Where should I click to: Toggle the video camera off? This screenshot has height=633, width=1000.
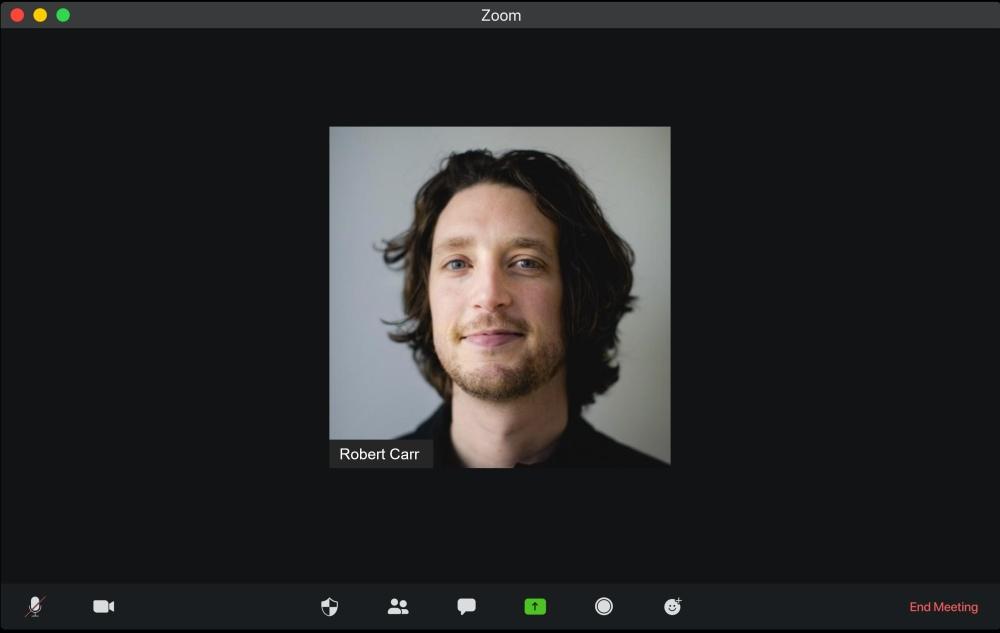click(x=103, y=606)
